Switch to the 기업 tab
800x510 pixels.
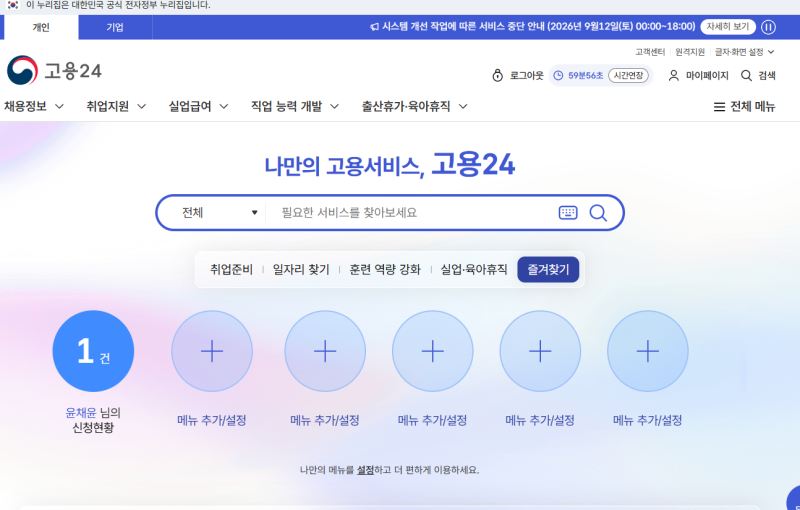(115, 27)
